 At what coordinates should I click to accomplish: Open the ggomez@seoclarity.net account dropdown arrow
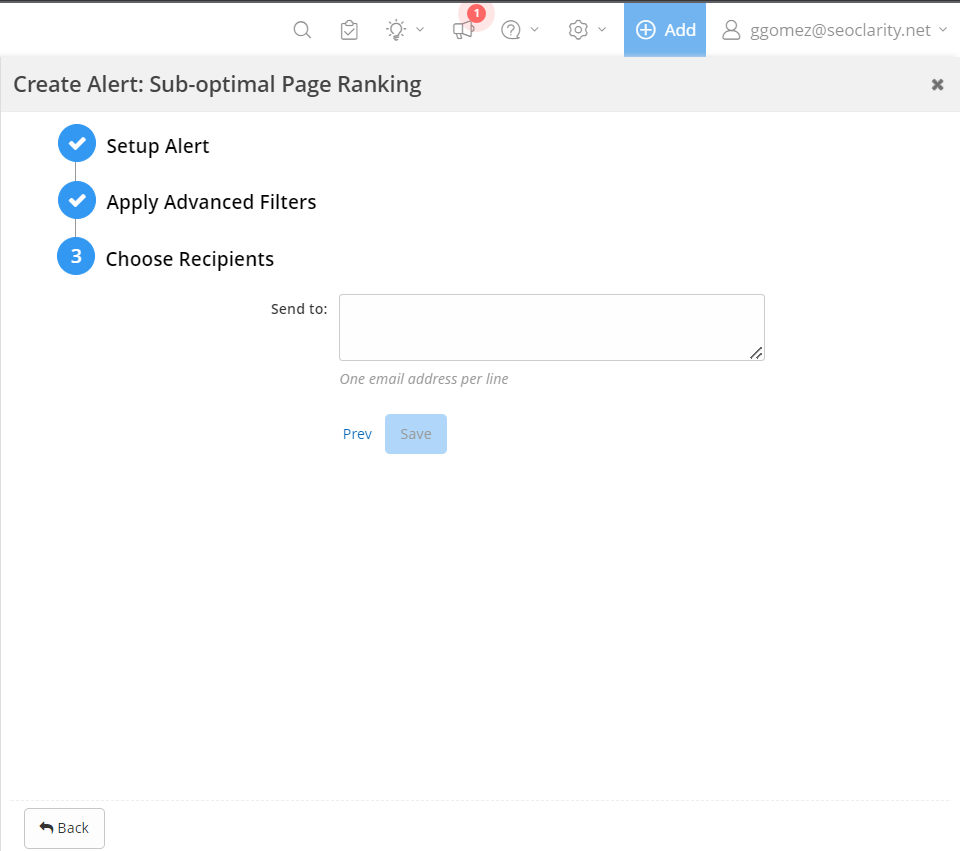(x=943, y=30)
